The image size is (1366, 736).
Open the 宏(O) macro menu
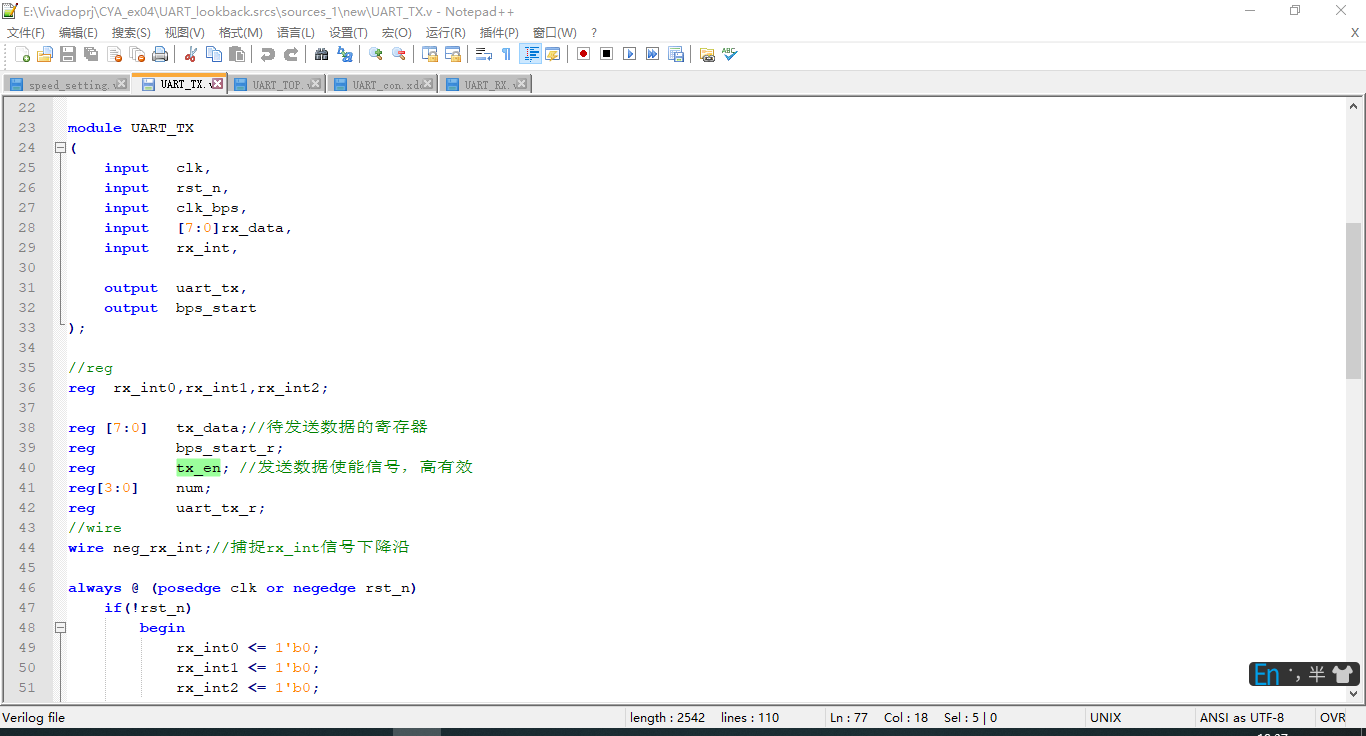[396, 32]
